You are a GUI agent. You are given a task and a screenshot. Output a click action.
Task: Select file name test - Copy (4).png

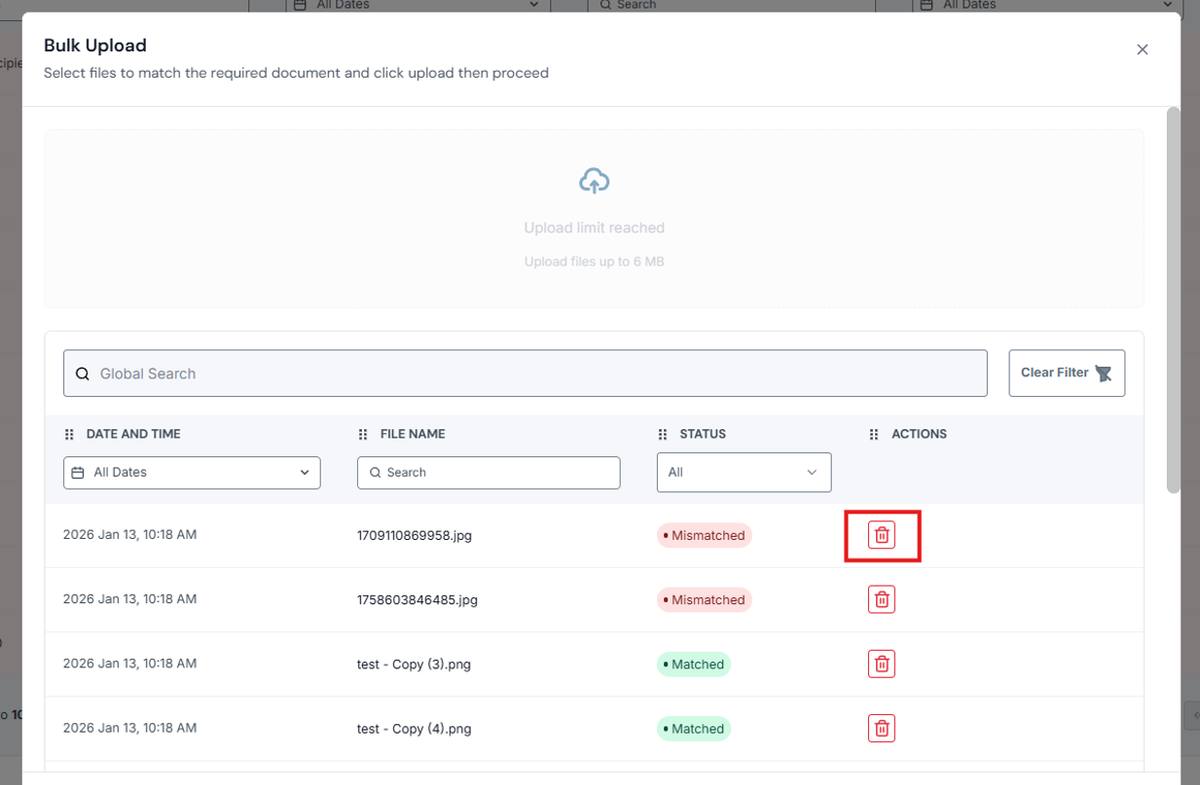pos(414,729)
